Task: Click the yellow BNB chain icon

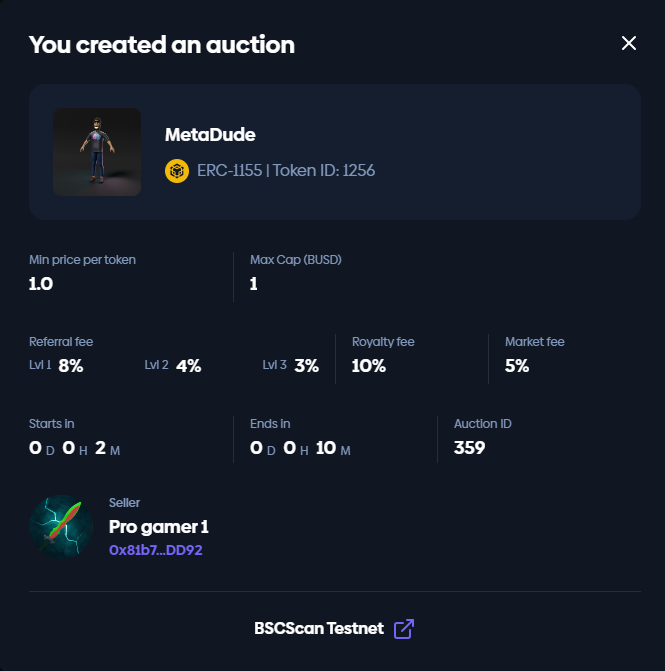Action: 177,171
